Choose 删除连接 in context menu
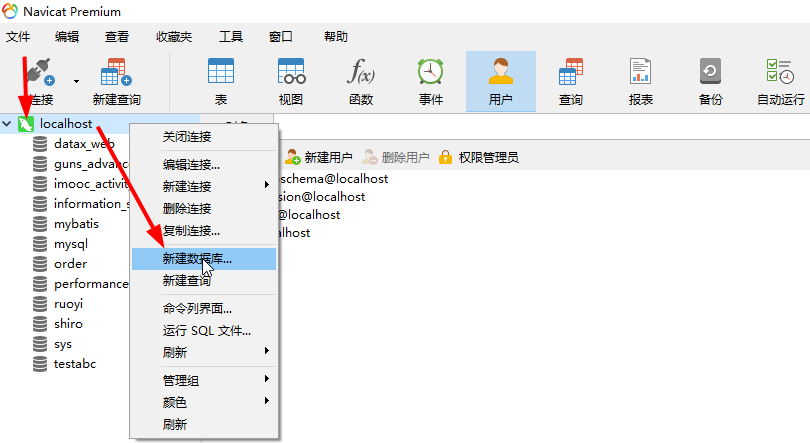This screenshot has height=443, width=810. click(204, 209)
